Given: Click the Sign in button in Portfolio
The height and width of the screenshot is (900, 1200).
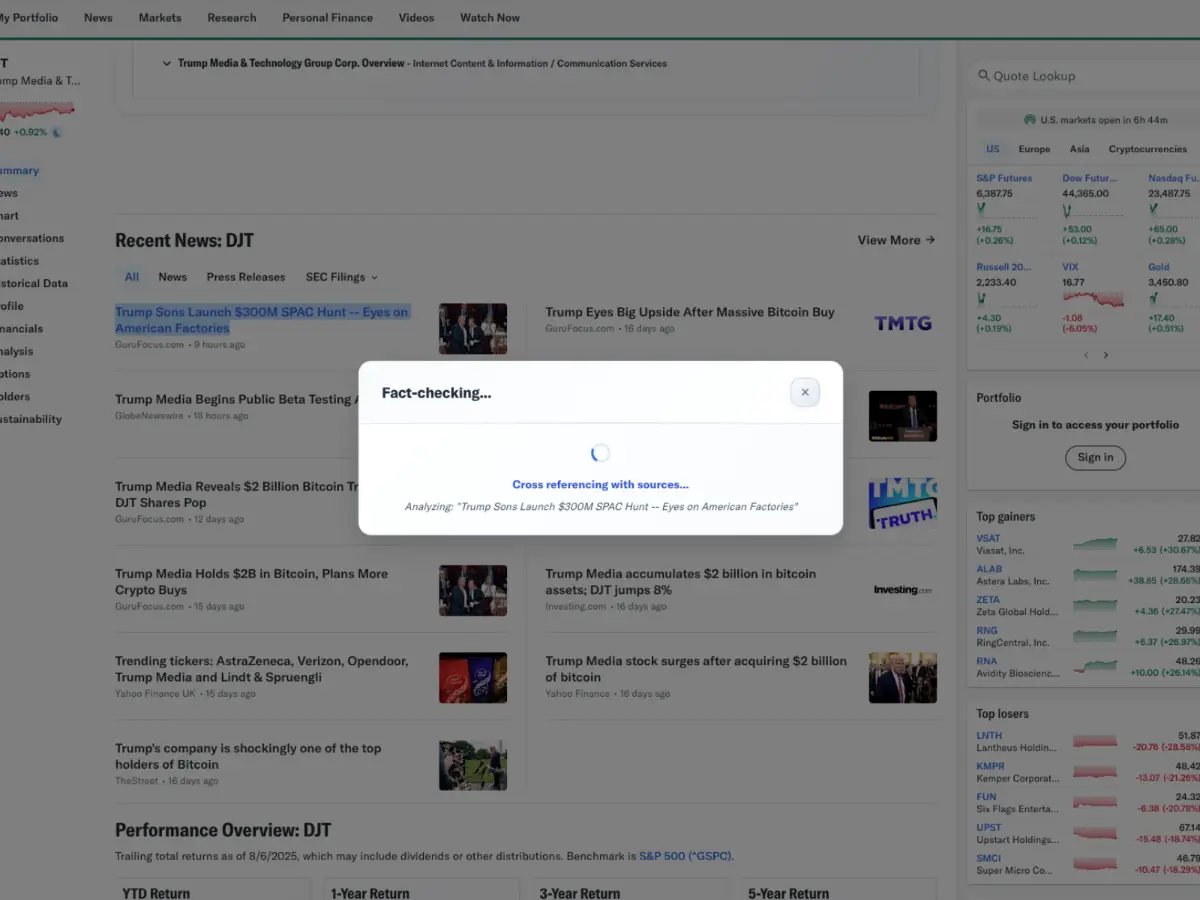Looking at the screenshot, I should click(x=1095, y=457).
